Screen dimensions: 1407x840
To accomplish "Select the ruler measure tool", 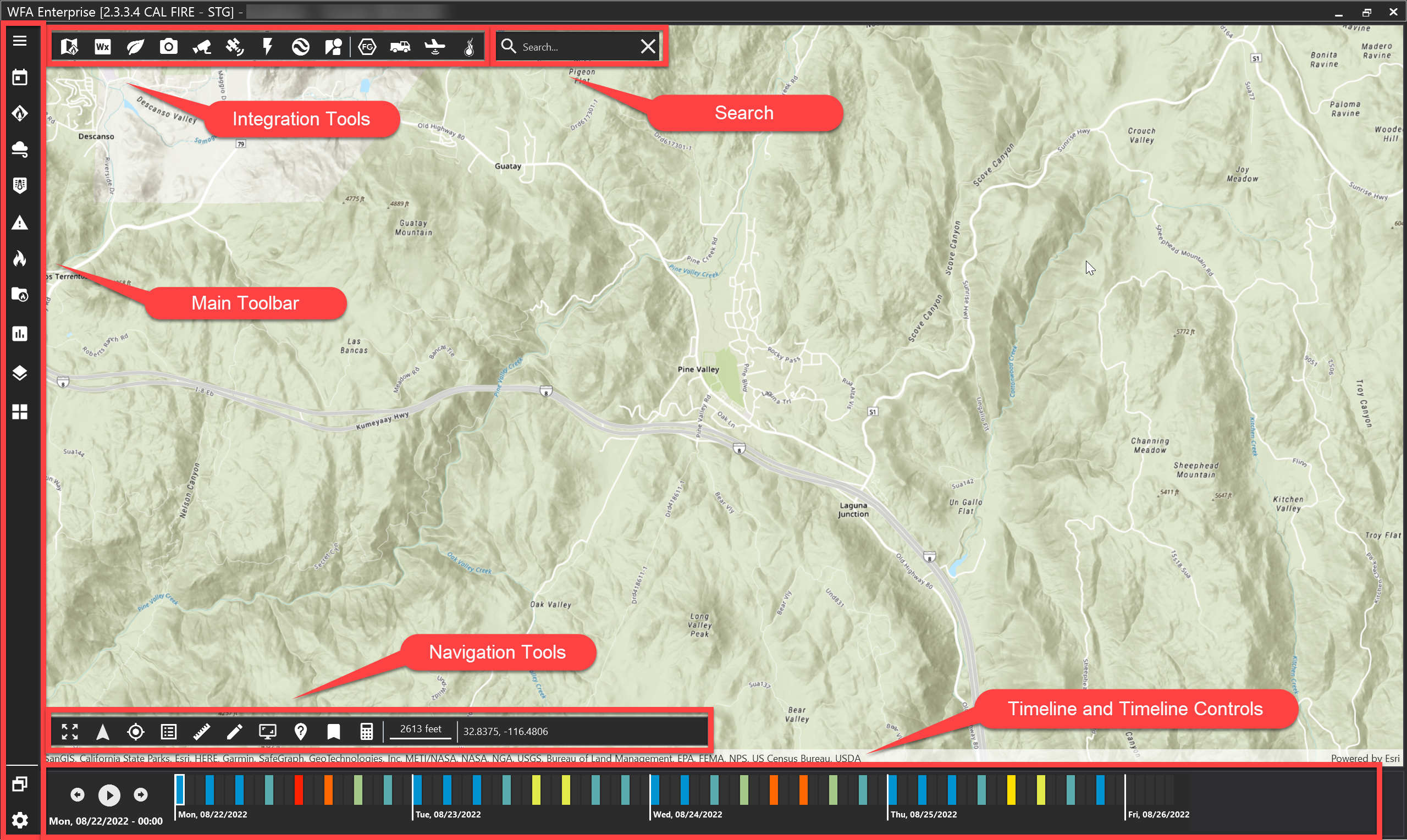I will click(201, 731).
